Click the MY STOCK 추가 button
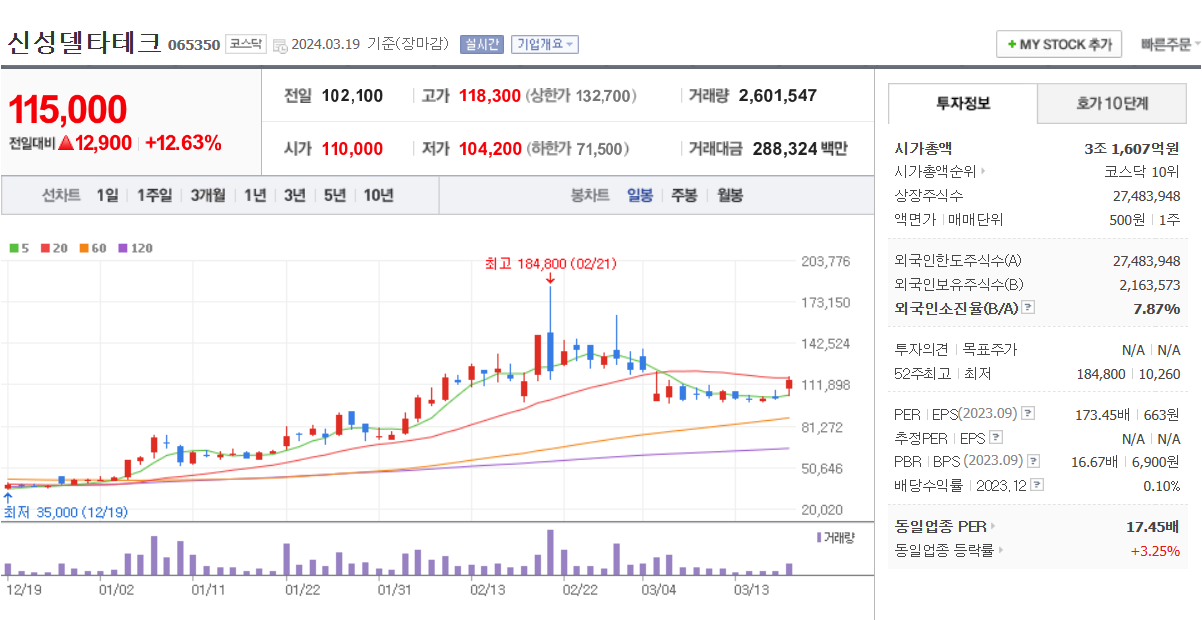 [x=1059, y=45]
